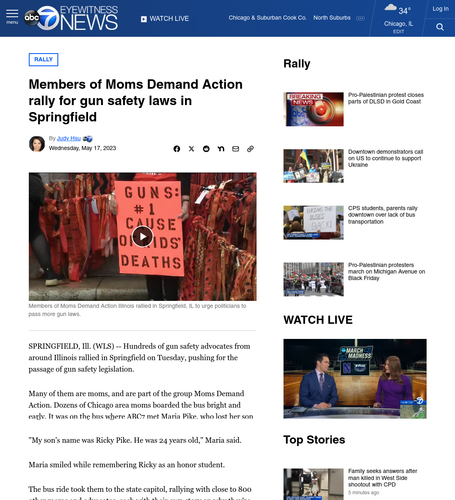The image size is (455, 500).
Task: Share article on Facebook
Action: tap(177, 149)
